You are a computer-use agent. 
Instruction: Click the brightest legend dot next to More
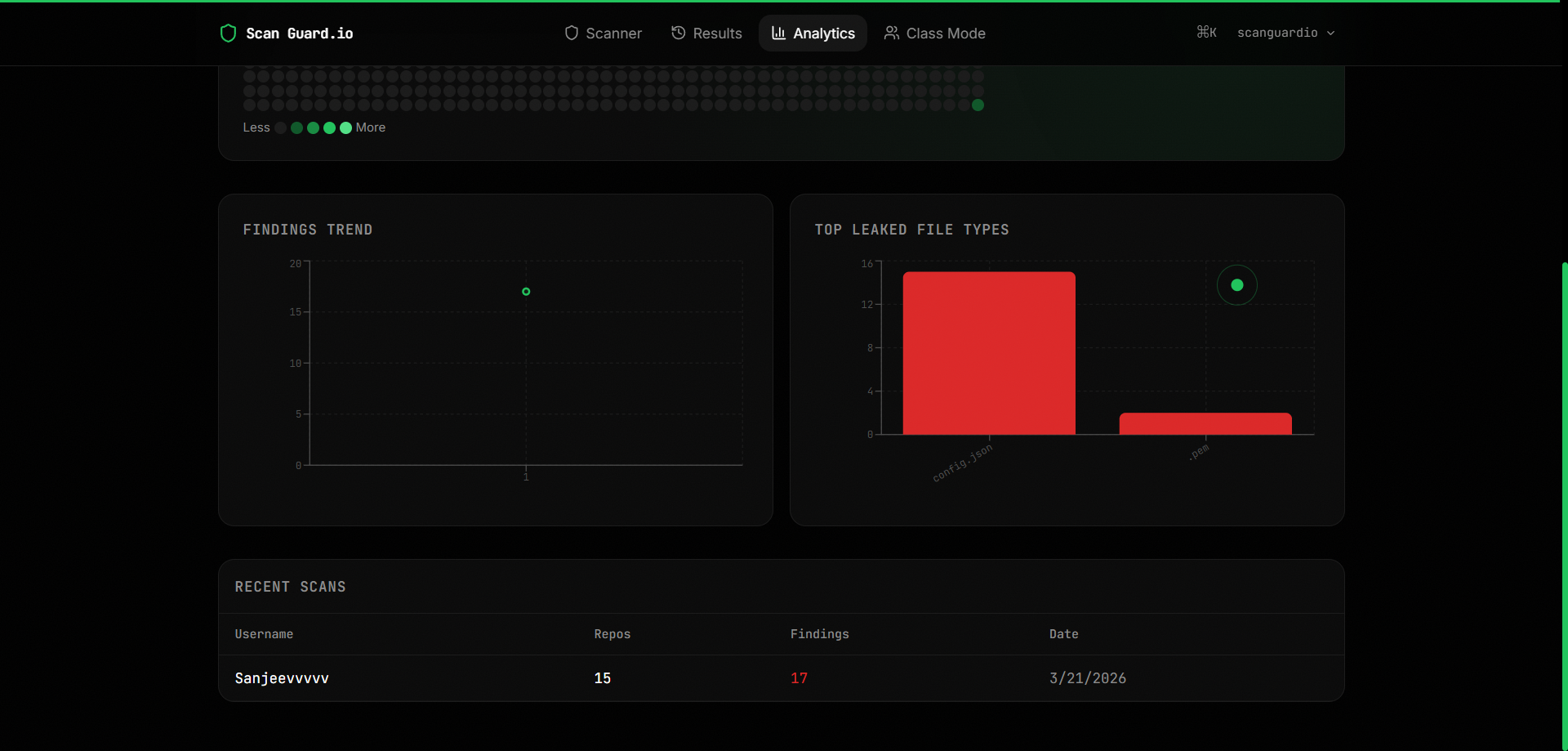click(345, 127)
